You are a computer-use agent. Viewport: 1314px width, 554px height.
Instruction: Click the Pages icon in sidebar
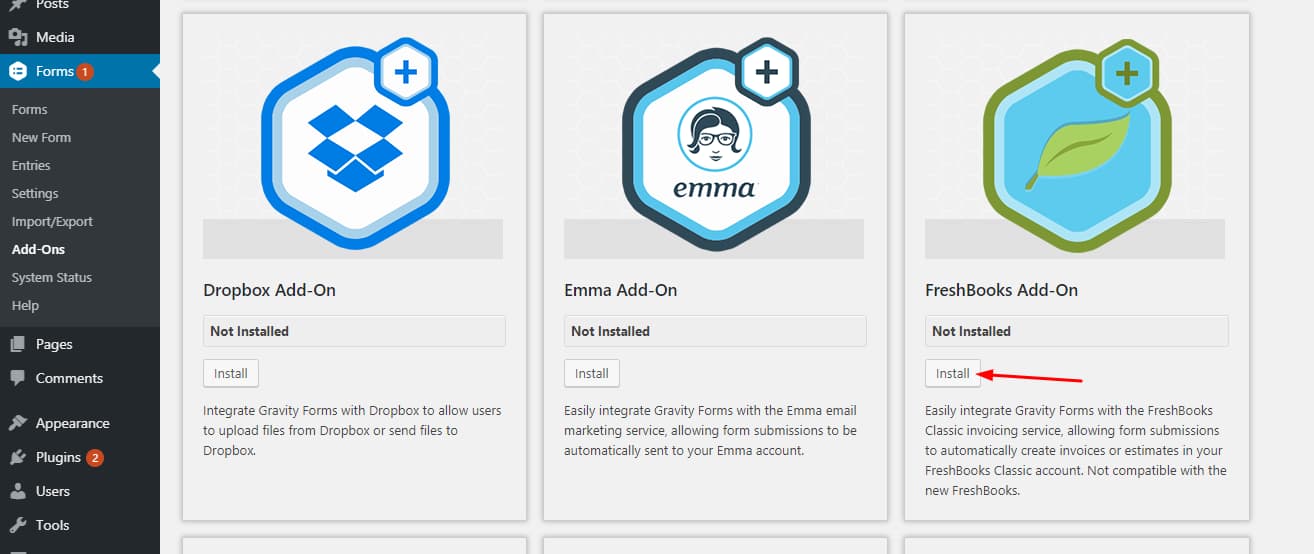click(18, 344)
